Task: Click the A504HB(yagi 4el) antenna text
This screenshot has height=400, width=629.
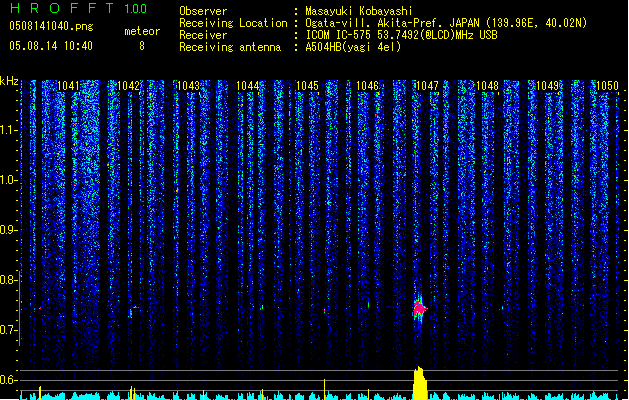Action: pyautogui.click(x=353, y=47)
